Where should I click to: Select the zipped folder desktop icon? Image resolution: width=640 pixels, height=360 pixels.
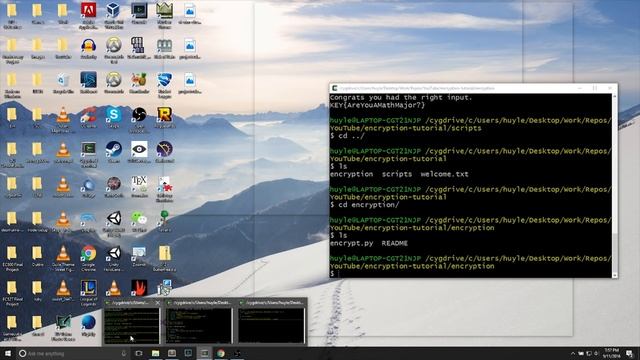pos(164,258)
